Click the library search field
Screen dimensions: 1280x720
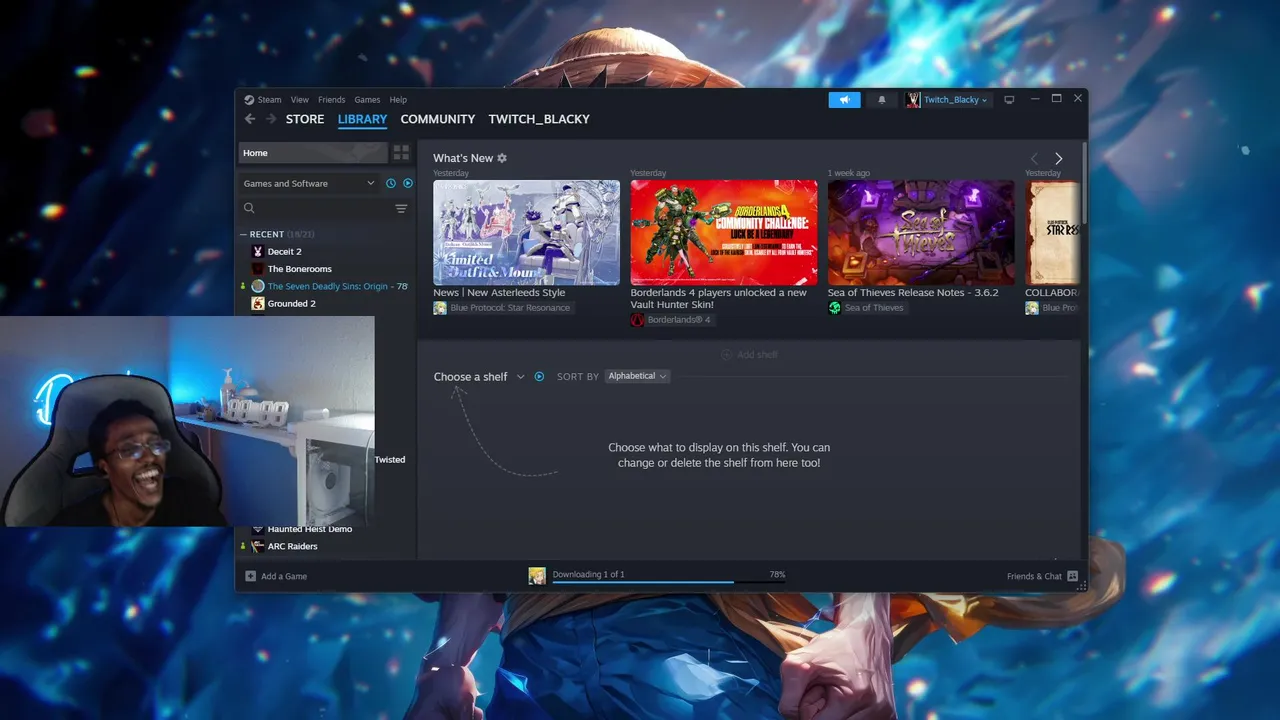[315, 208]
